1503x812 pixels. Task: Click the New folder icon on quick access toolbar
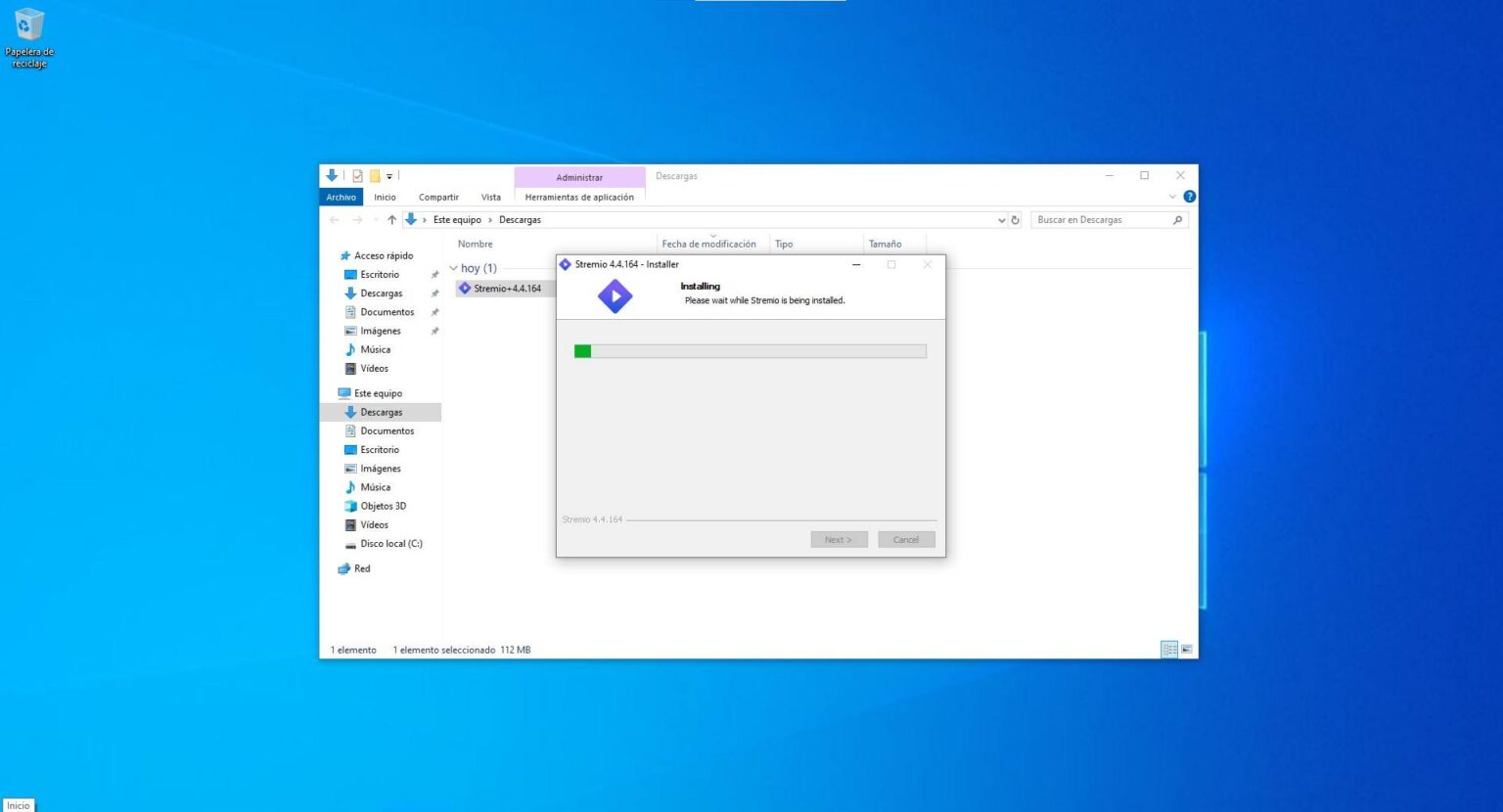[x=375, y=175]
